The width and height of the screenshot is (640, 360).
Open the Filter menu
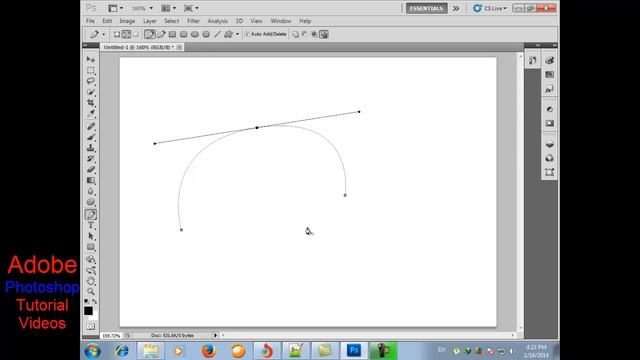pos(193,21)
